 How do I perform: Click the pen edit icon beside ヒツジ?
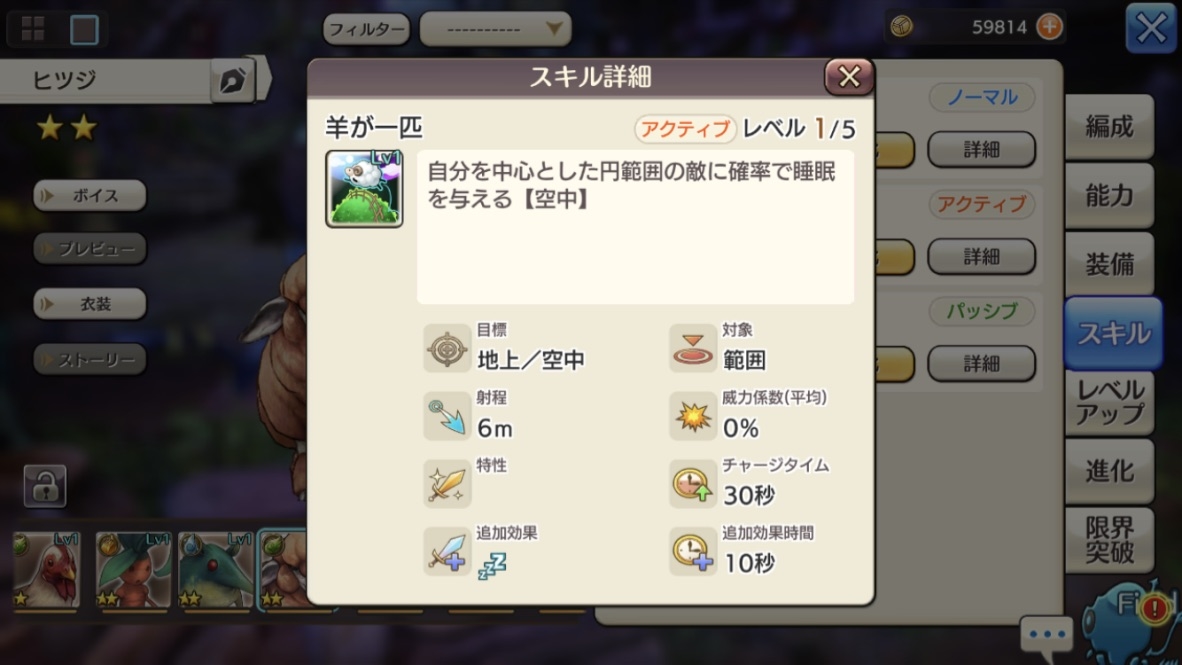coord(233,80)
